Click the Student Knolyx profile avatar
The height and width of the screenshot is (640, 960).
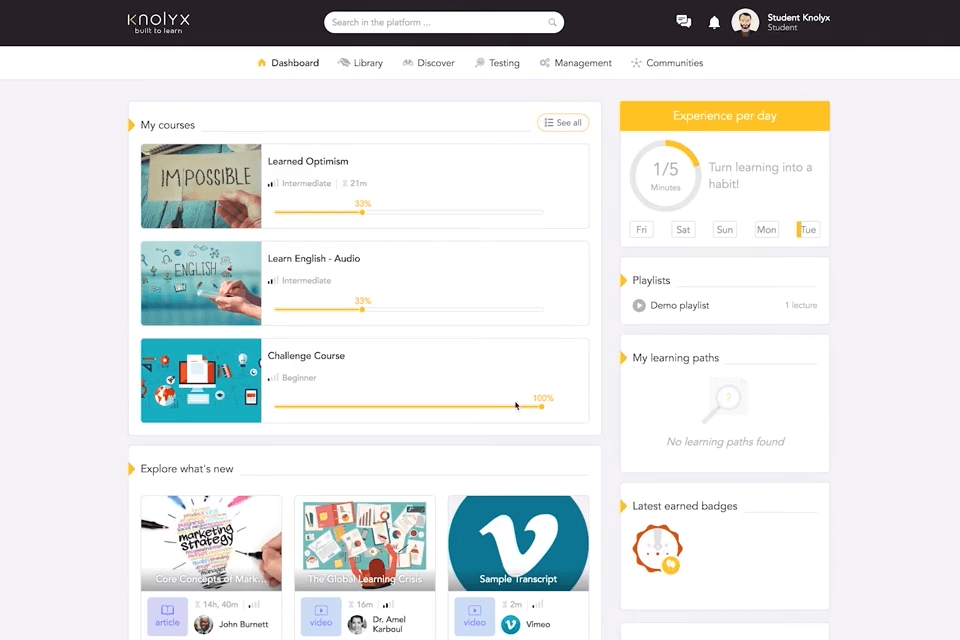coord(745,23)
